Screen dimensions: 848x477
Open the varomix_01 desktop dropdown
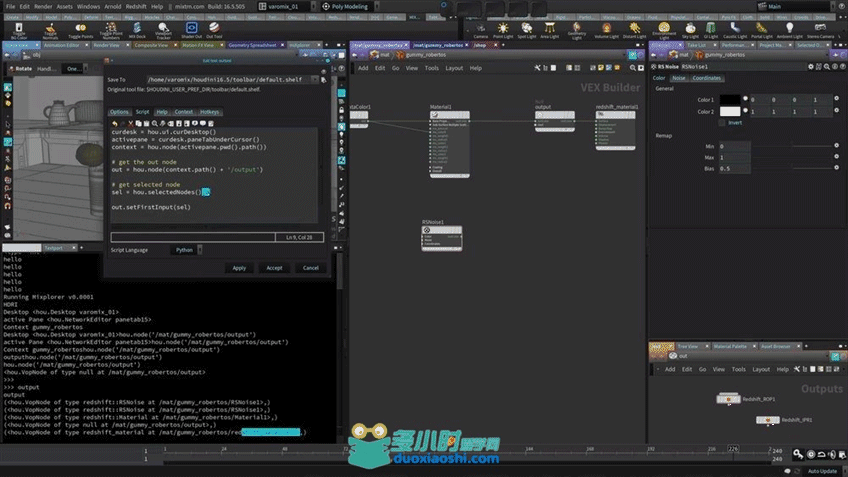(x=286, y=6)
